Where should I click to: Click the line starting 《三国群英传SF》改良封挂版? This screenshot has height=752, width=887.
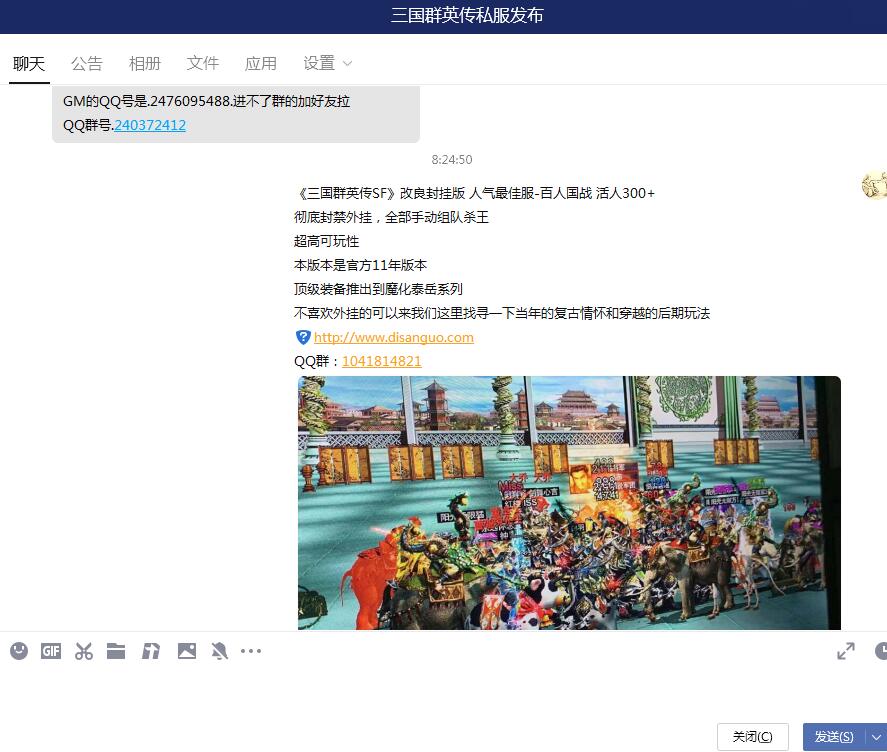(475, 193)
